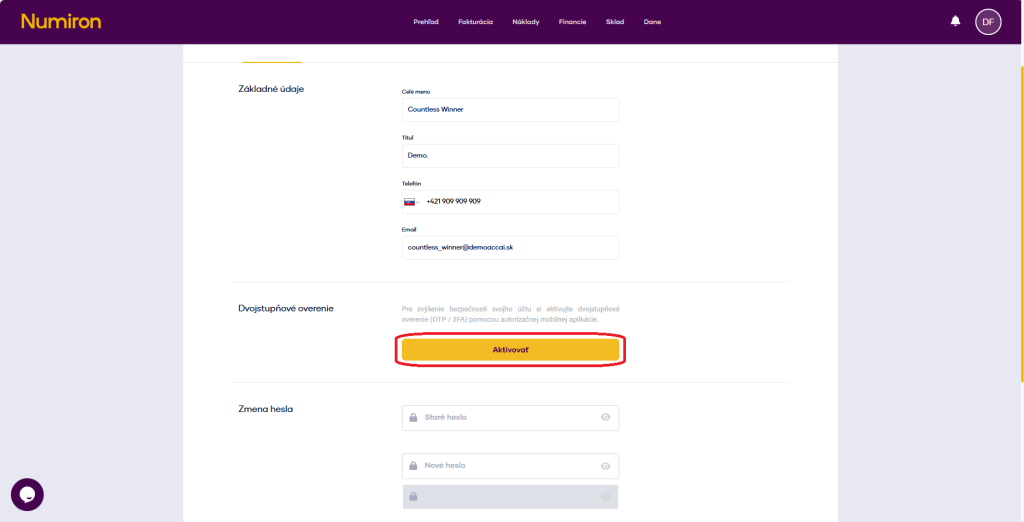Select the Sklad navigation item
Viewport: 1024px width, 522px height.
point(614,22)
